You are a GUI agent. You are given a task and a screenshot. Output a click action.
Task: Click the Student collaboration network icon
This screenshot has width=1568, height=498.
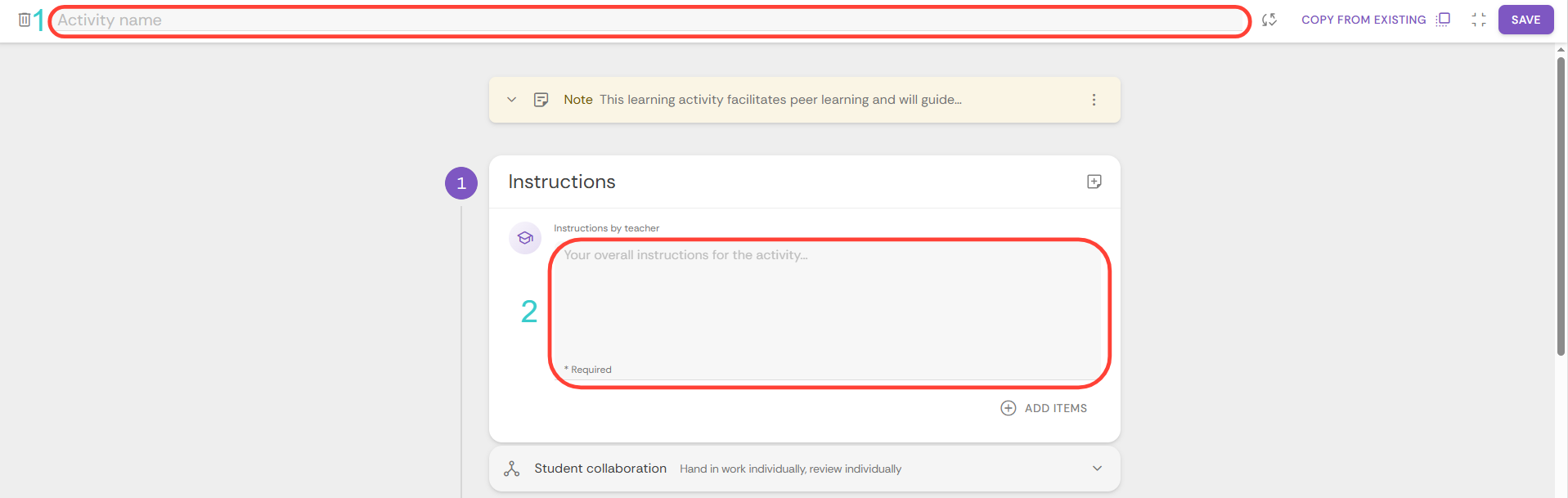[x=512, y=469]
